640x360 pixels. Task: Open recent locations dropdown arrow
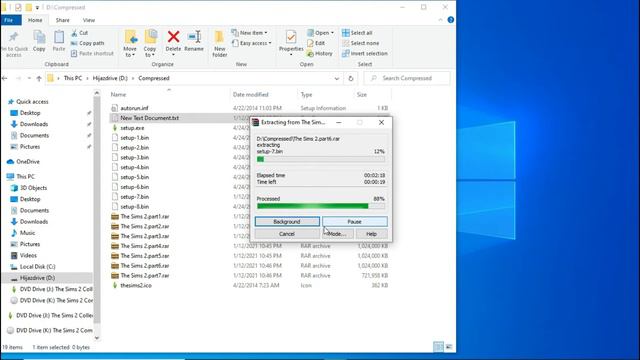click(x=29, y=78)
